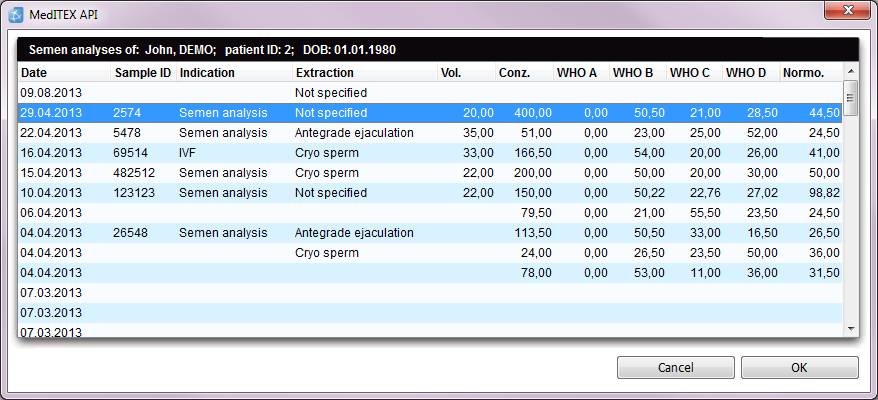Click the WHO D value 52,00
878x400 pixels.
click(763, 133)
